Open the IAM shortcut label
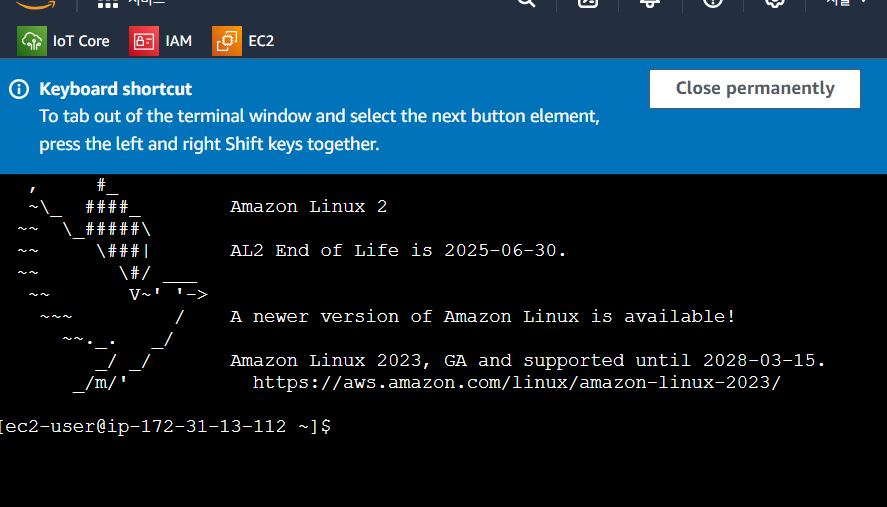 [x=179, y=41]
